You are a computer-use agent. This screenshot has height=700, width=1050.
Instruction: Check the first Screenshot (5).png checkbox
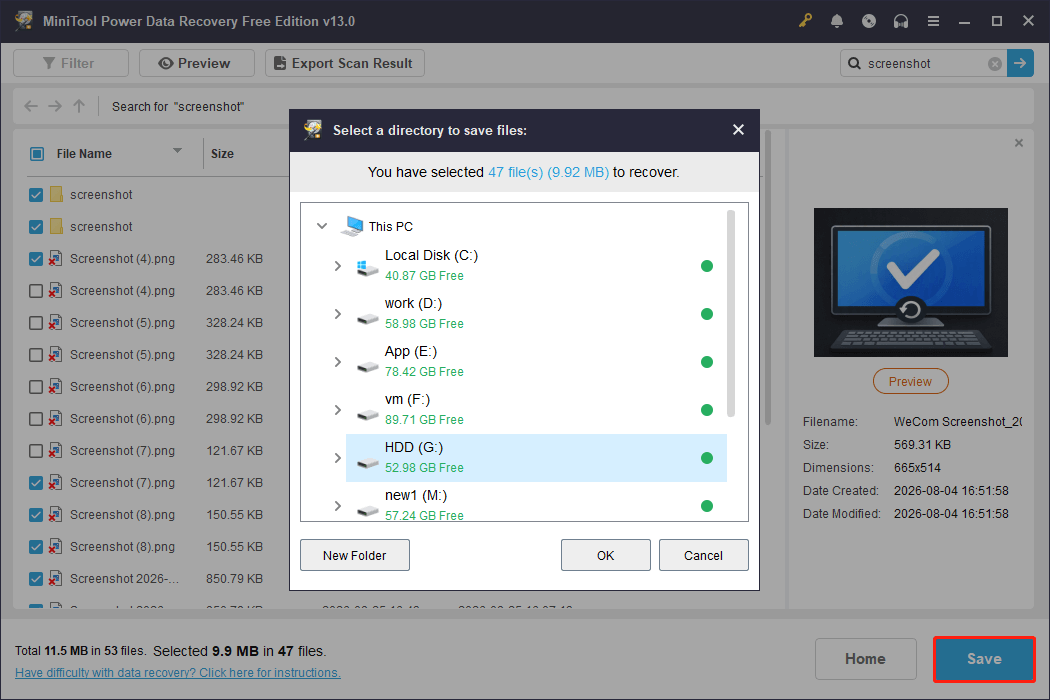tap(36, 323)
